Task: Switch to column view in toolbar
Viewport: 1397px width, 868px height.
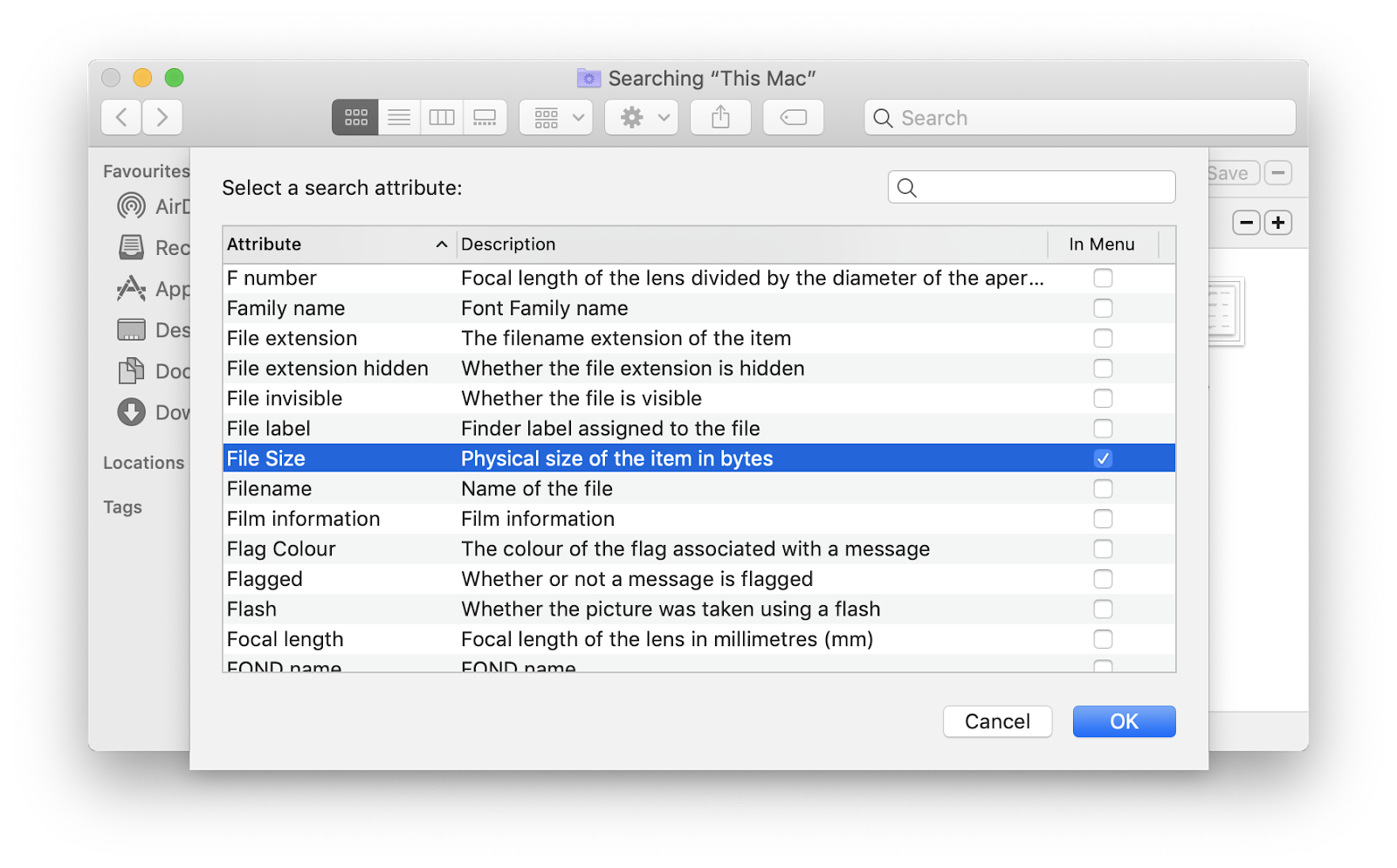Action: pos(442,118)
